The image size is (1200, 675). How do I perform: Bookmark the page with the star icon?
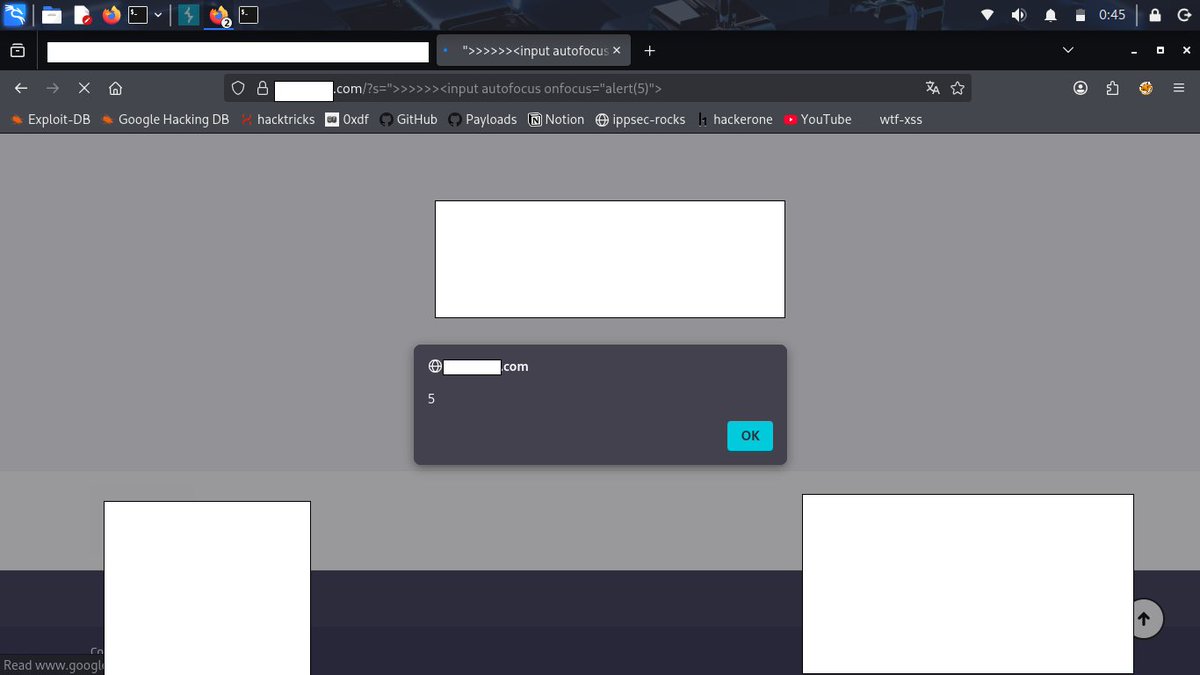point(956,88)
